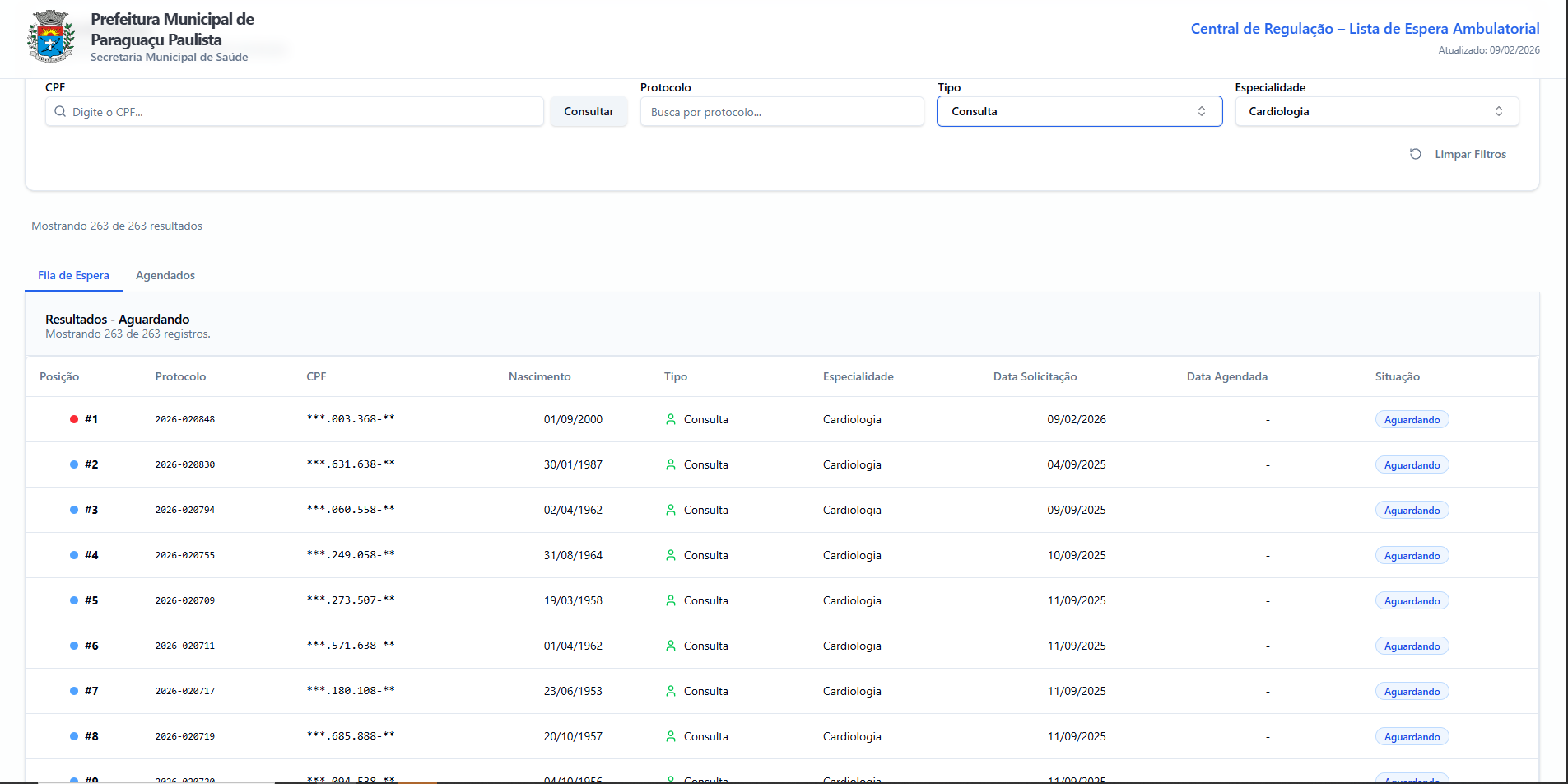Click the chevron arrows on Especialidade selector

tap(1498, 111)
